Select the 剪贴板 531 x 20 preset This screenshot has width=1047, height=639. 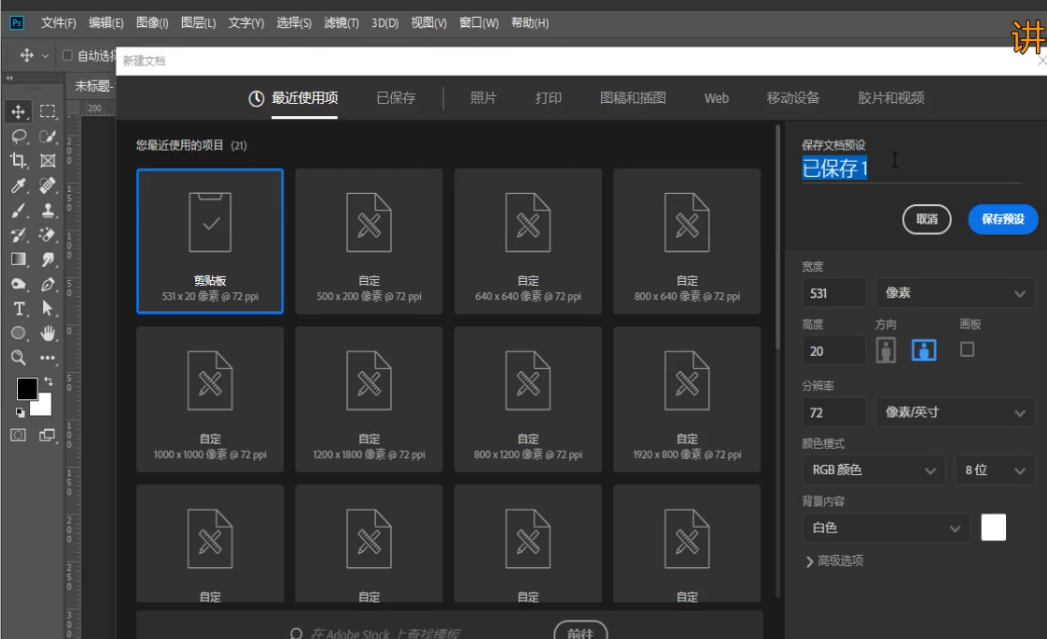tap(210, 241)
